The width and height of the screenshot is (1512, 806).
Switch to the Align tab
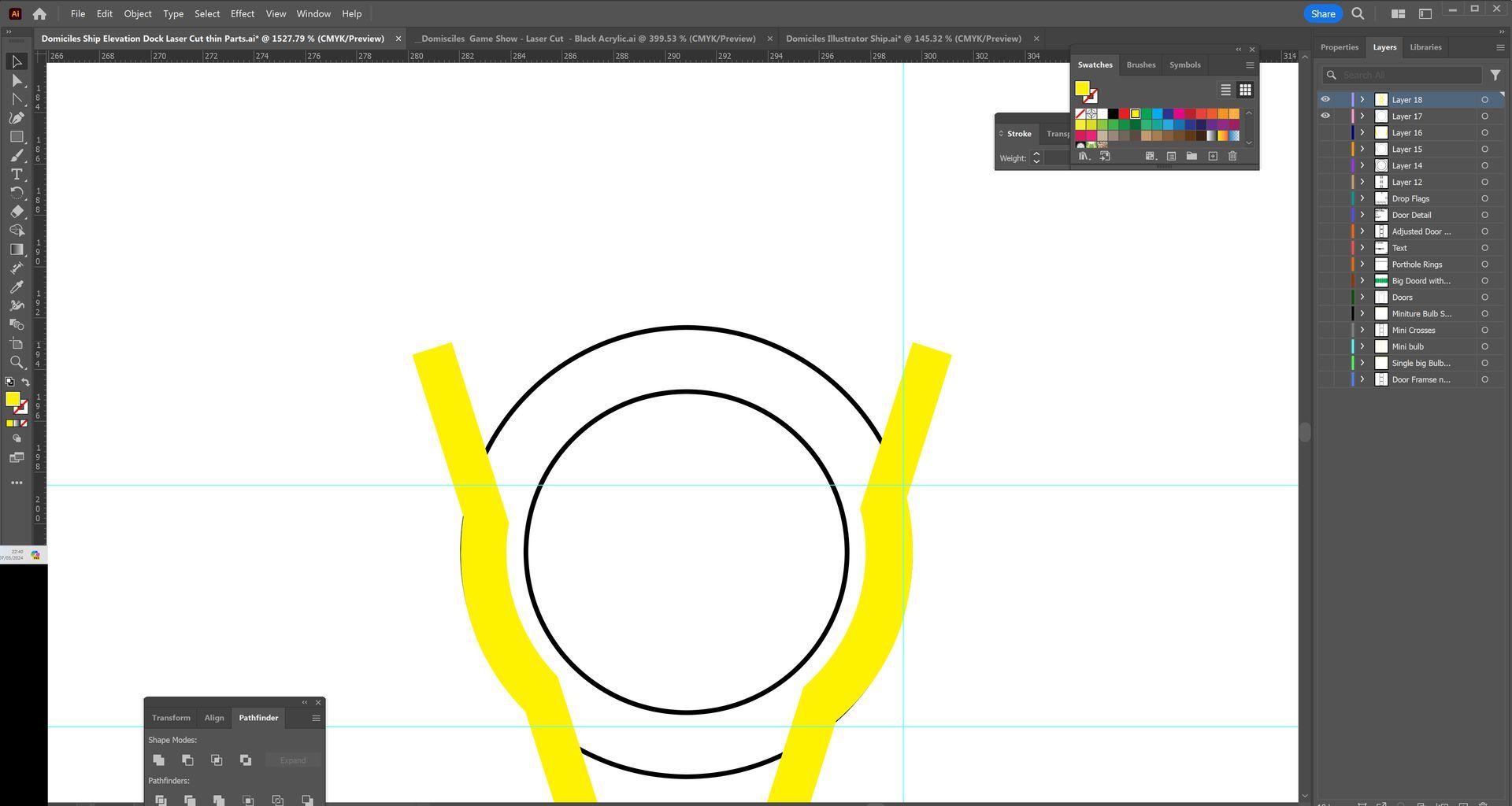pyautogui.click(x=214, y=718)
